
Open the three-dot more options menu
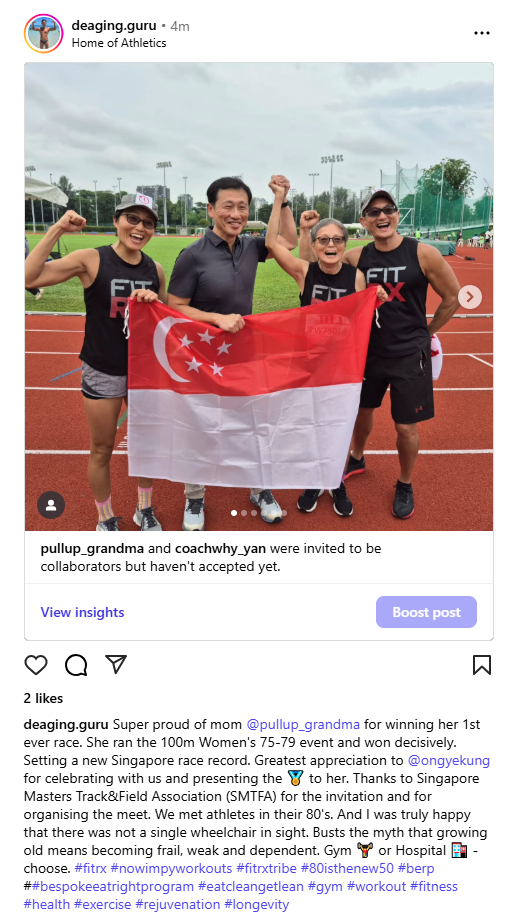(x=482, y=33)
